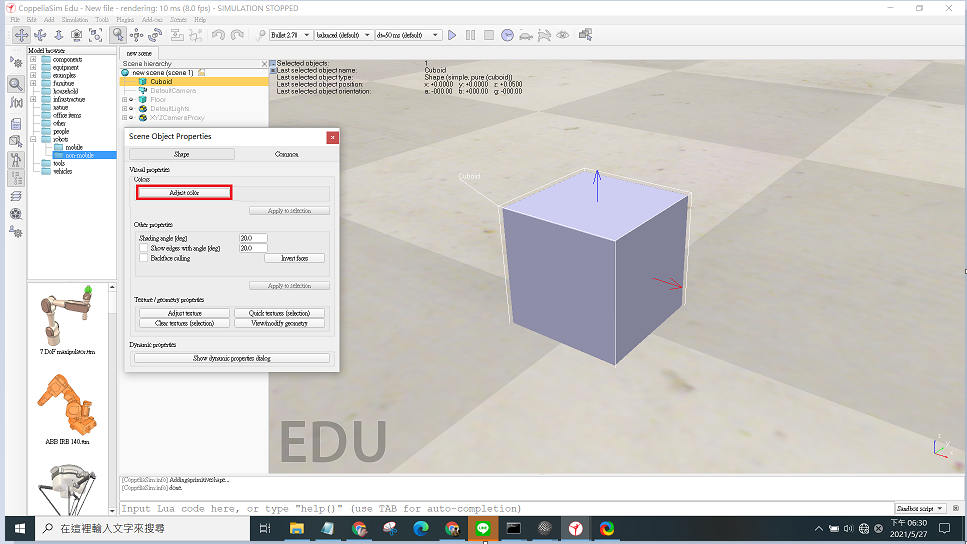Image resolution: width=967 pixels, height=544 pixels.
Task: Open the page selector icon
Action: pos(585,35)
